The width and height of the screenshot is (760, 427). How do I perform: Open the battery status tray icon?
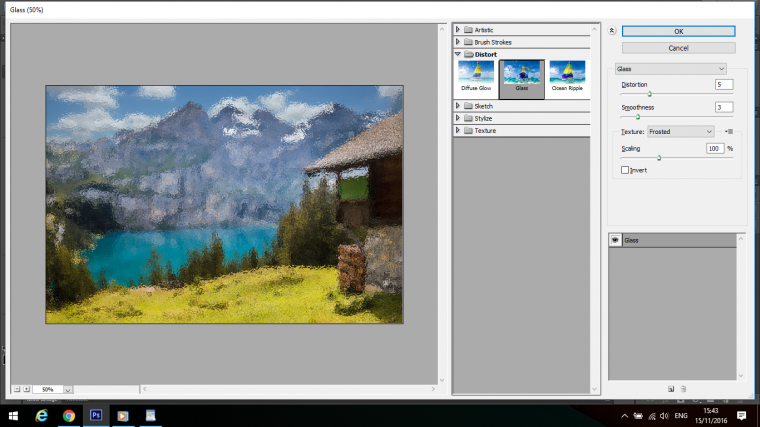(638, 416)
